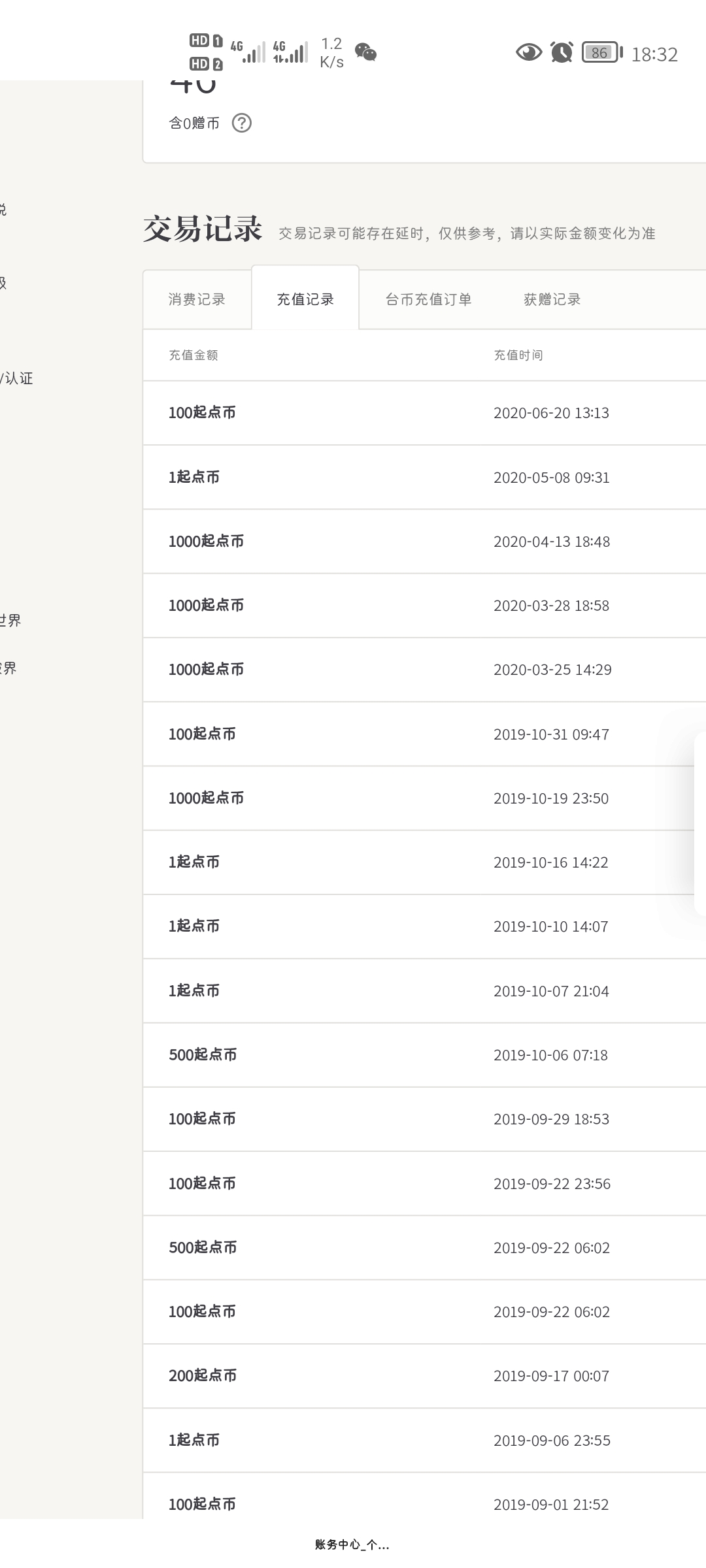This screenshot has width=706, height=1568.
Task: Click timestamp 2019-10-31 09:47
Action: [x=551, y=734]
